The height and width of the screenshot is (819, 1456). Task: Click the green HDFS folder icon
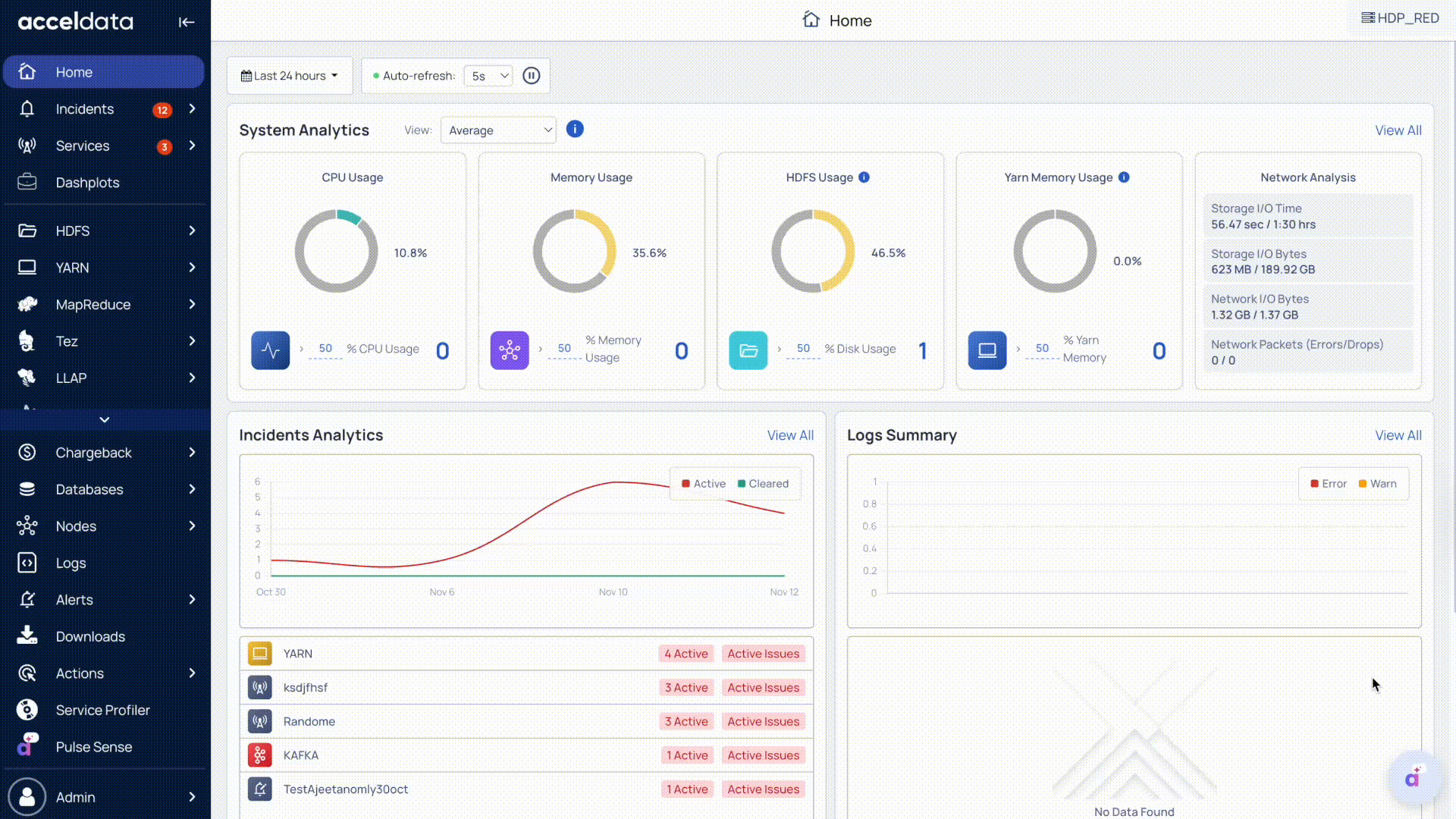(x=748, y=350)
